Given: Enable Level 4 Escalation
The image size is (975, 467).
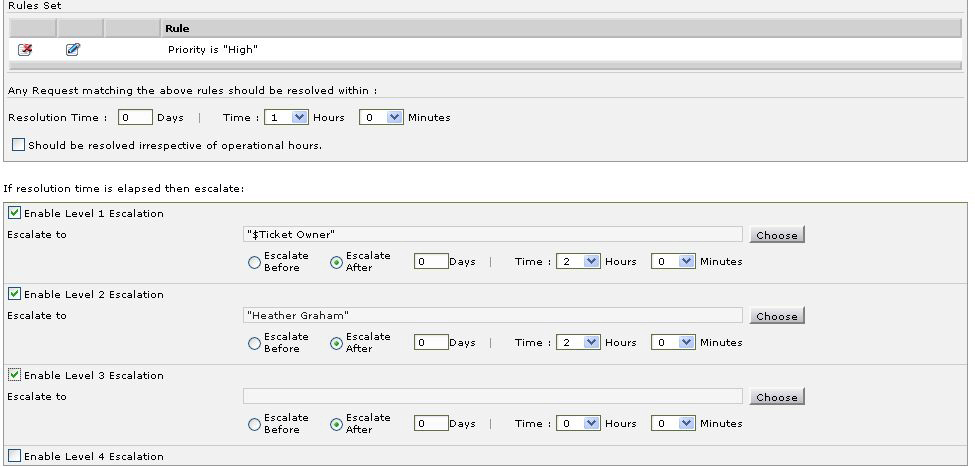Looking at the screenshot, I should [x=14, y=456].
